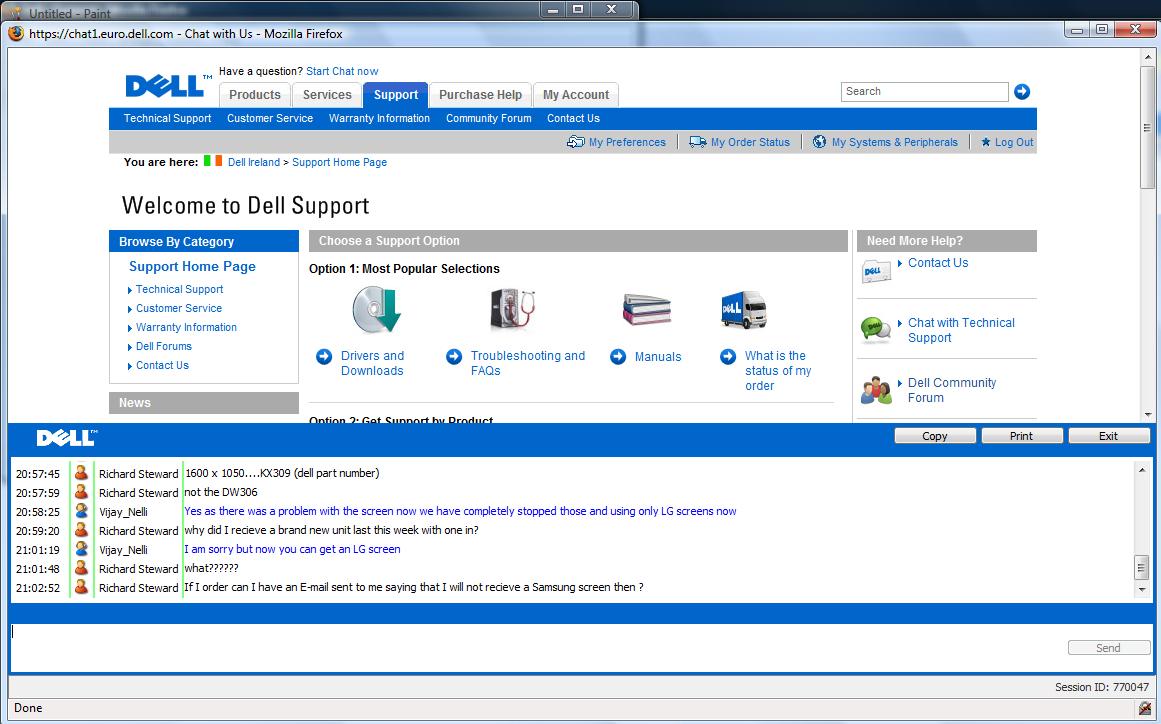The image size is (1161, 724).
Task: Click the Start Chat now link
Action: point(342,71)
